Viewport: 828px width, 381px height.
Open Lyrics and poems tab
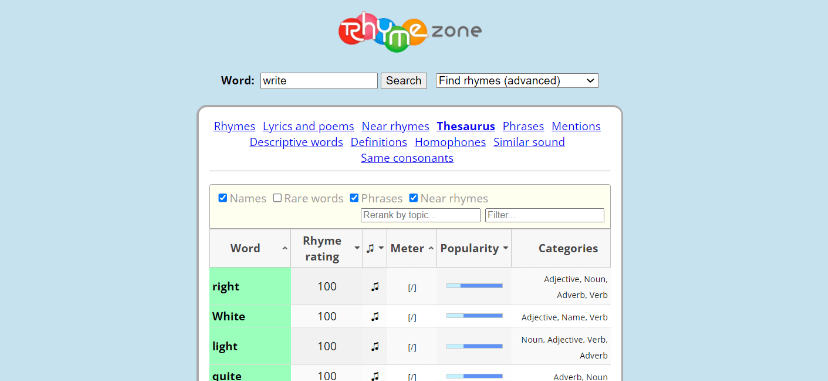[308, 126]
